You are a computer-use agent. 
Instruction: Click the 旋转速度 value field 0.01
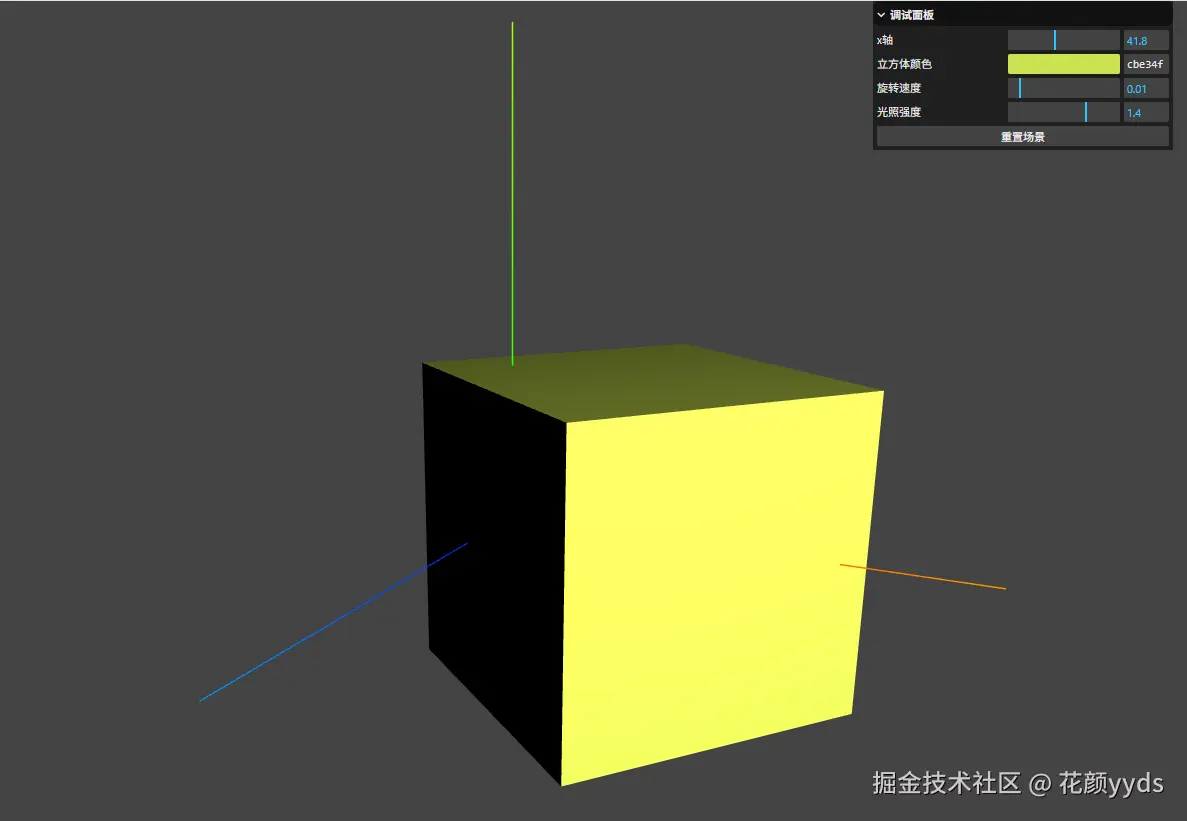[x=1146, y=89]
